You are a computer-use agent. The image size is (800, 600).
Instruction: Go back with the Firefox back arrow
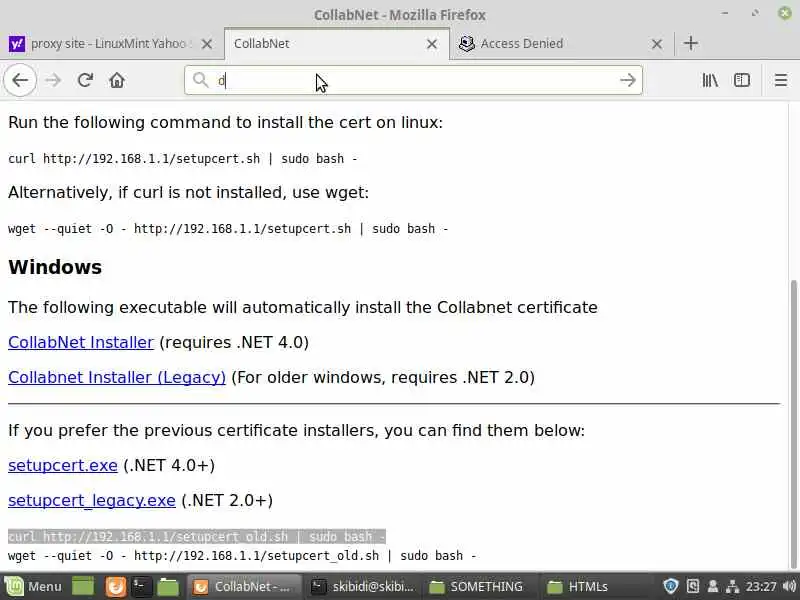(x=20, y=80)
